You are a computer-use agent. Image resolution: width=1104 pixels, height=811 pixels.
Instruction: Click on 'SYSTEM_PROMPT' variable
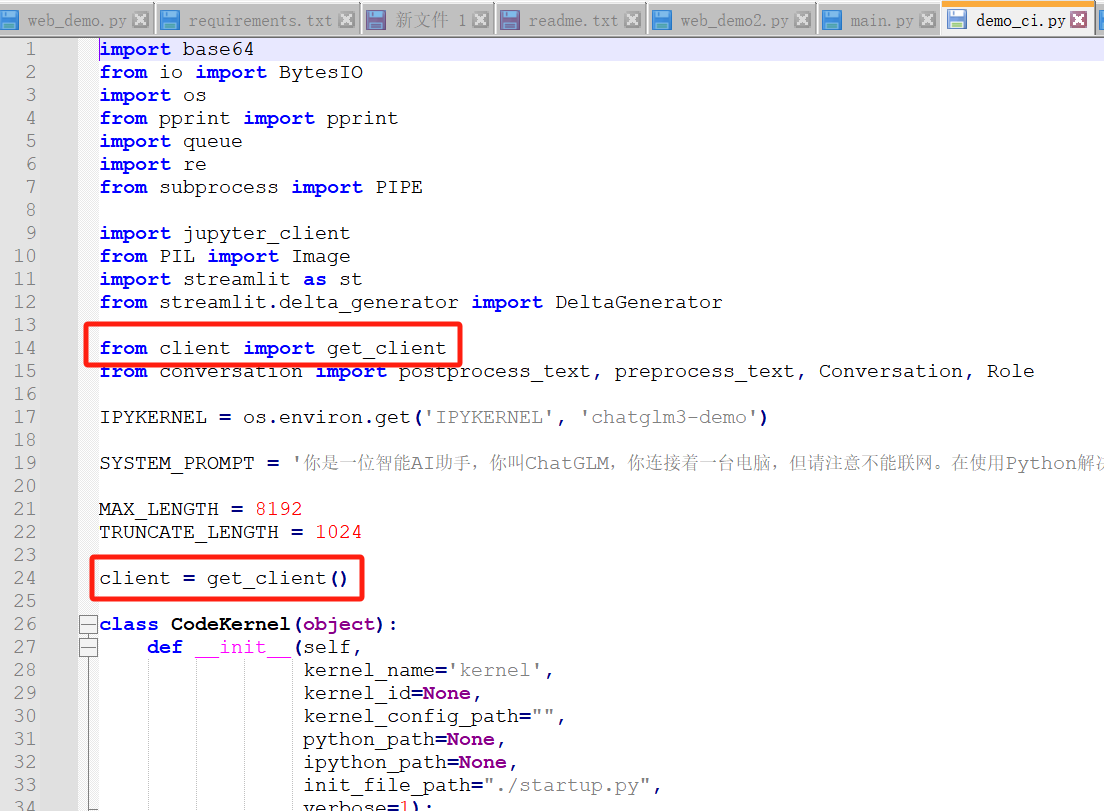pos(177,463)
